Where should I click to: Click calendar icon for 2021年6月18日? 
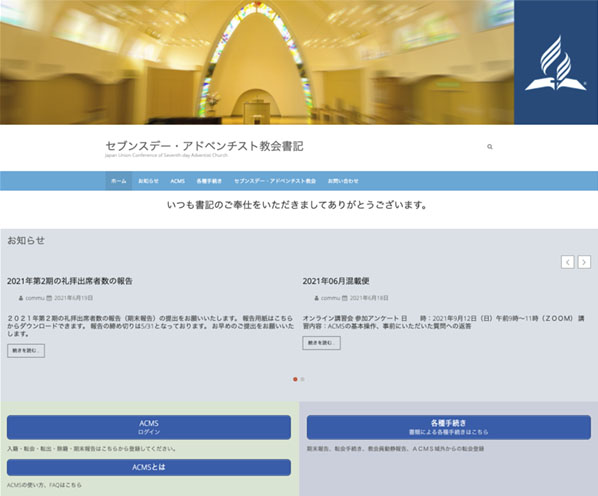tap(345, 298)
